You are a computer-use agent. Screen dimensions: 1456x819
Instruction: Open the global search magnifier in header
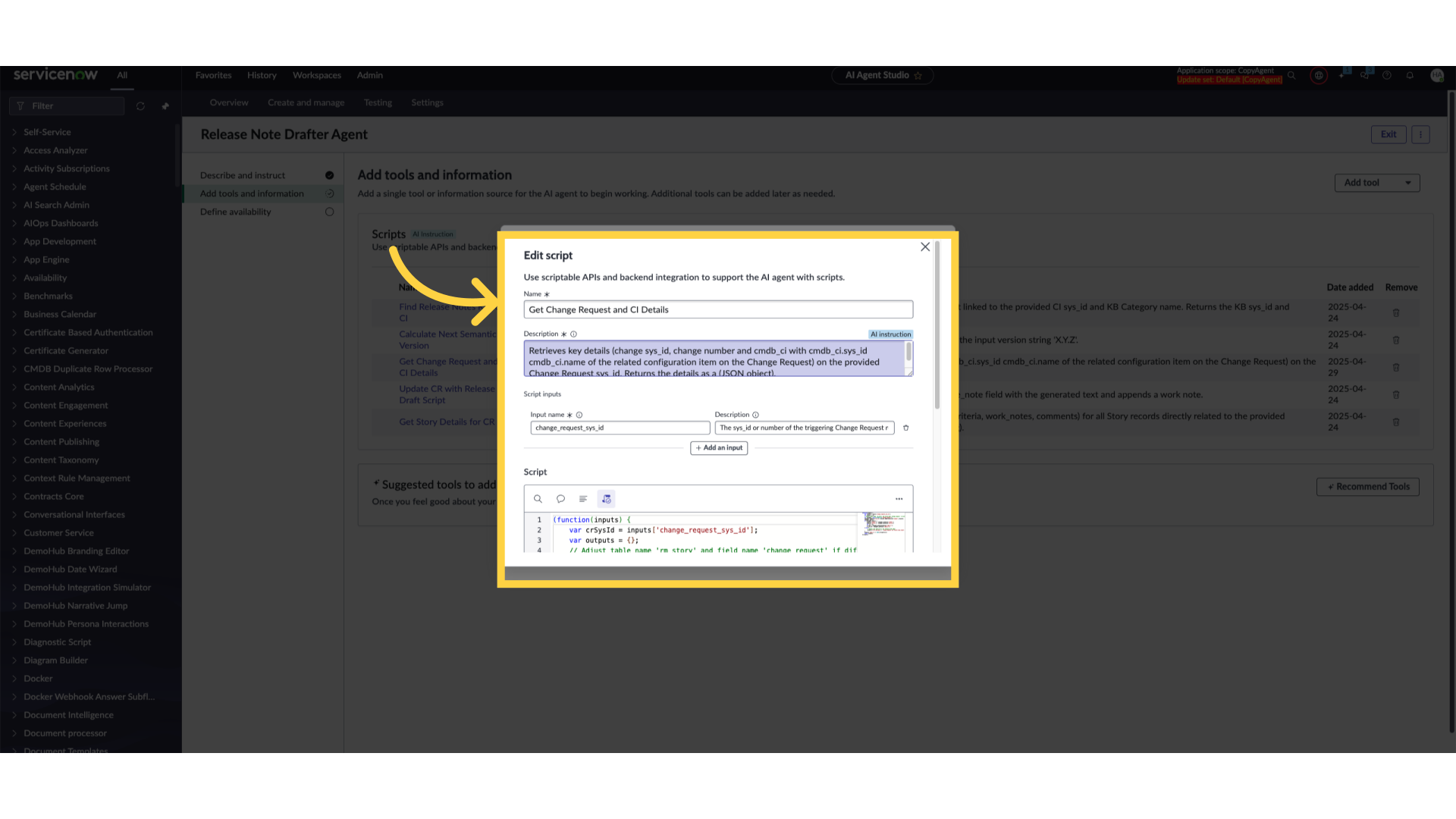point(1291,75)
